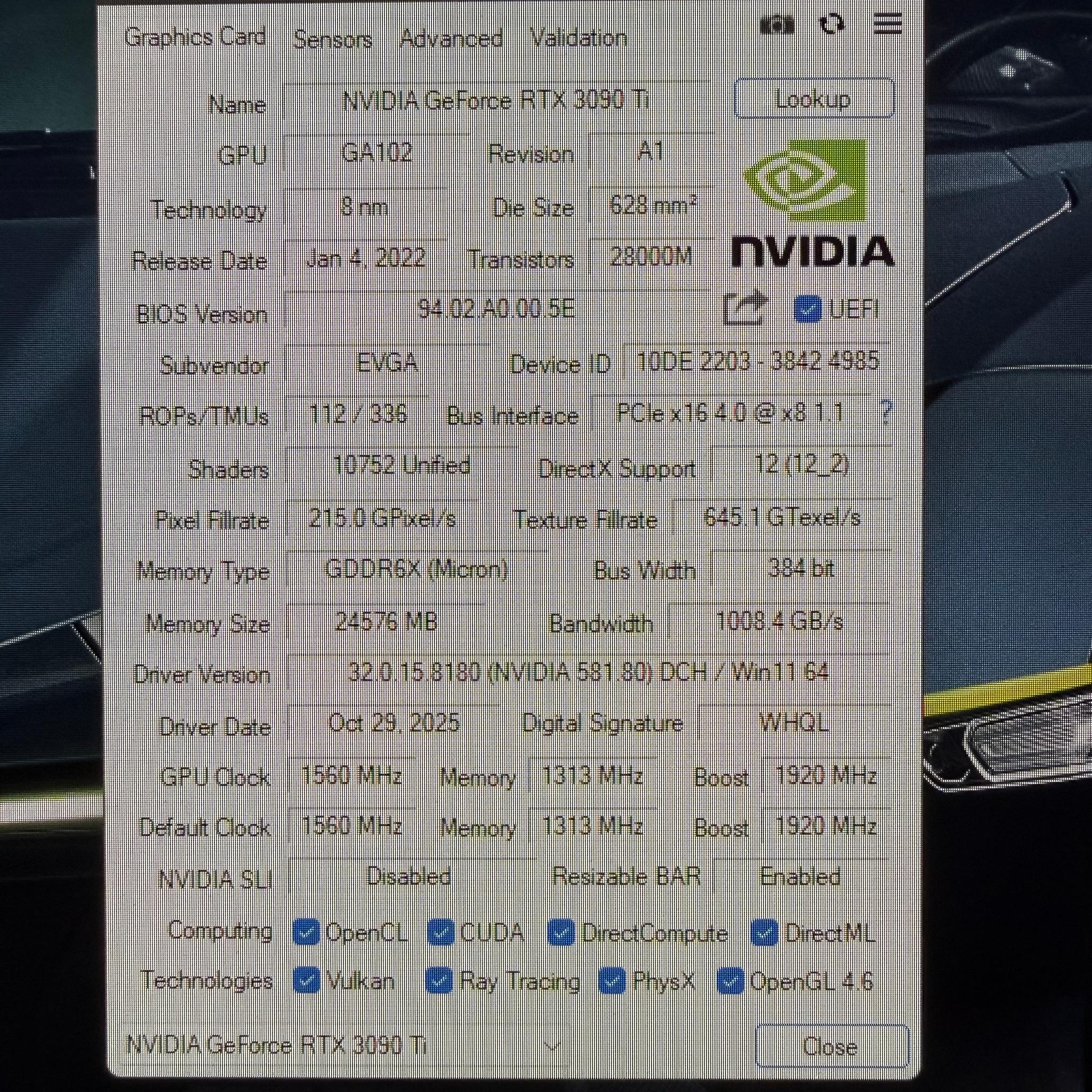Click the Release Date Jan 4, 2022
Image resolution: width=1092 pixels, height=1092 pixels.
(x=366, y=258)
